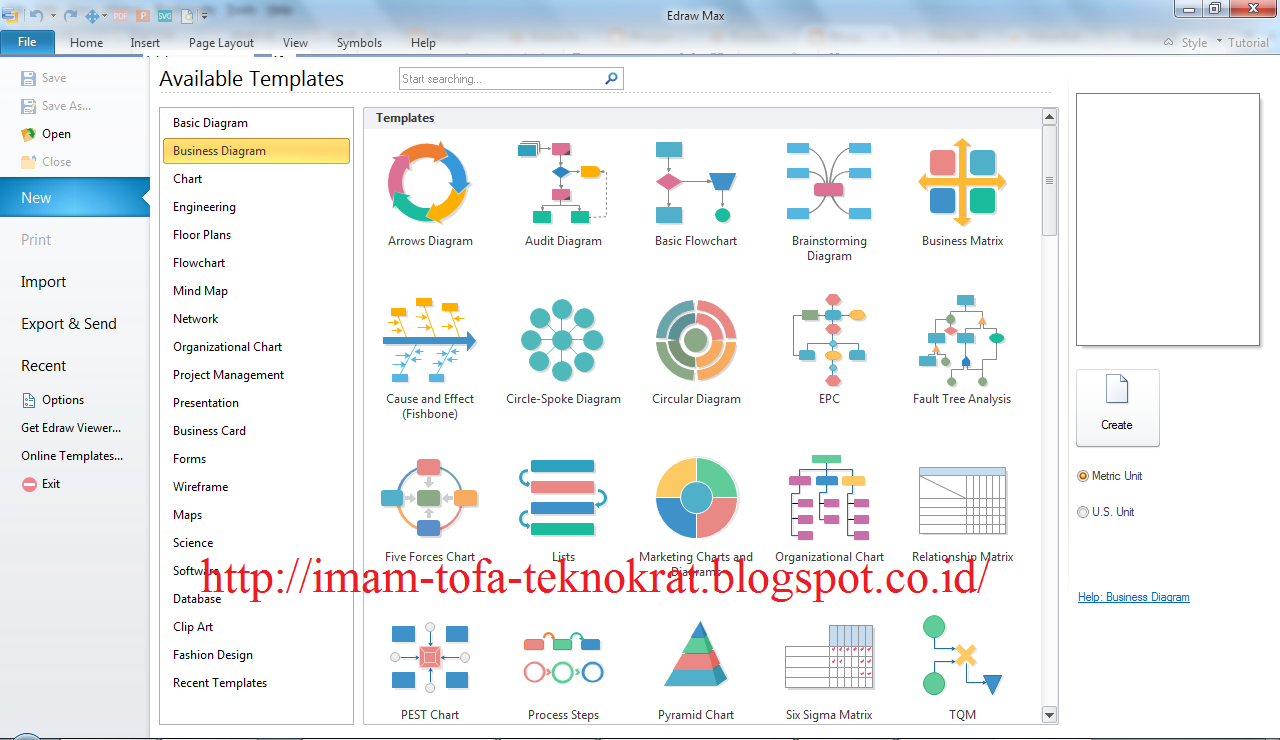Viewport: 1280px width, 740px height.
Task: Switch to the Home tab
Action: 87,43
